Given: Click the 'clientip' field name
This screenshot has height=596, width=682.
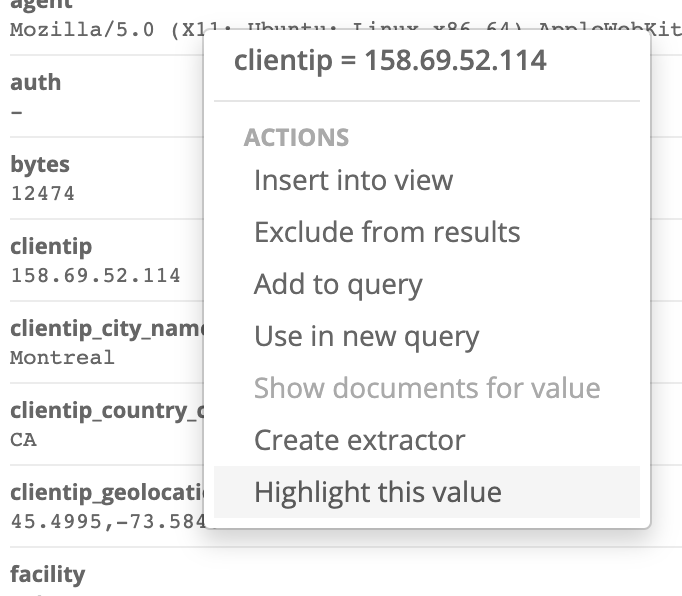Looking at the screenshot, I should coord(50,247).
